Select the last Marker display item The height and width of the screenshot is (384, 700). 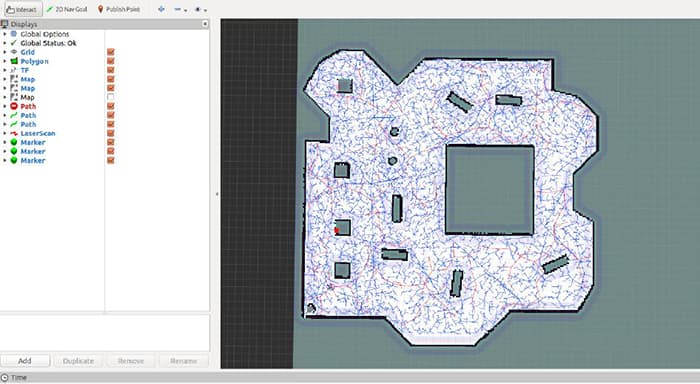click(33, 160)
